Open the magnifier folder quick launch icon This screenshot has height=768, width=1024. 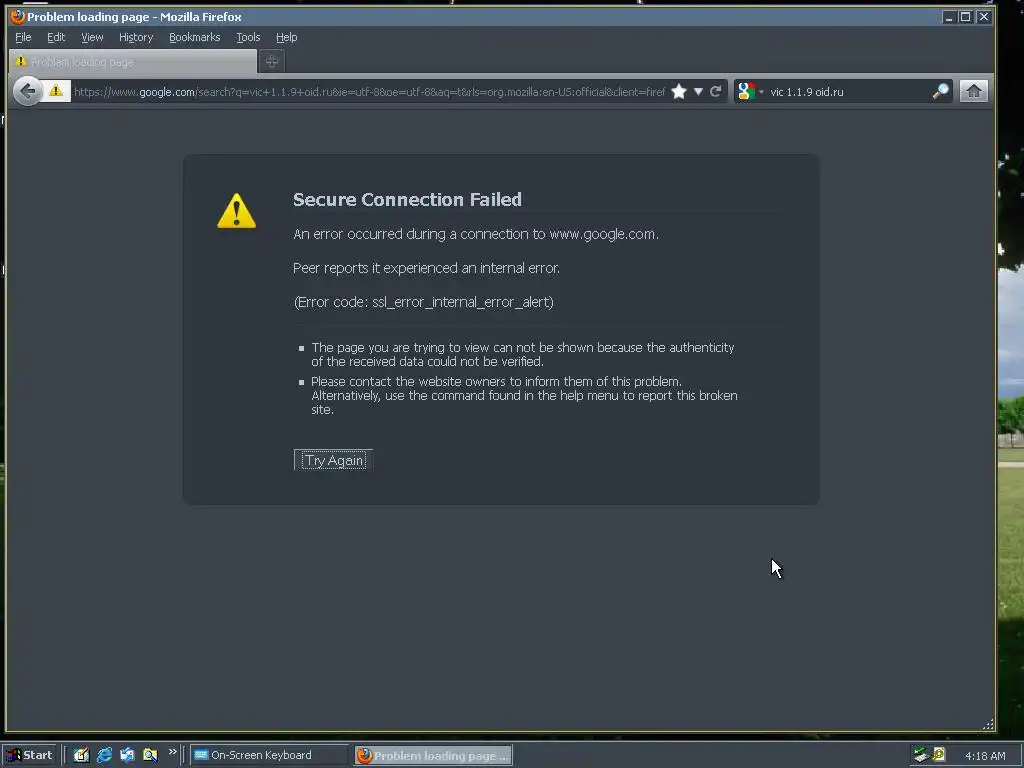(150, 755)
